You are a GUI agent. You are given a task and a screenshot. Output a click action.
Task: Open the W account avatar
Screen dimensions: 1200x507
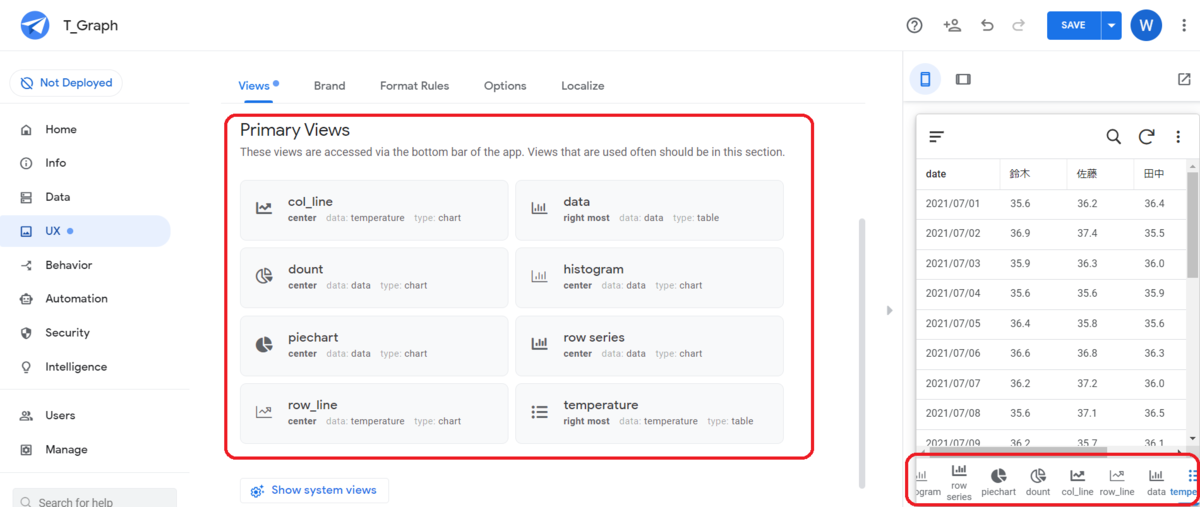[x=1146, y=25]
